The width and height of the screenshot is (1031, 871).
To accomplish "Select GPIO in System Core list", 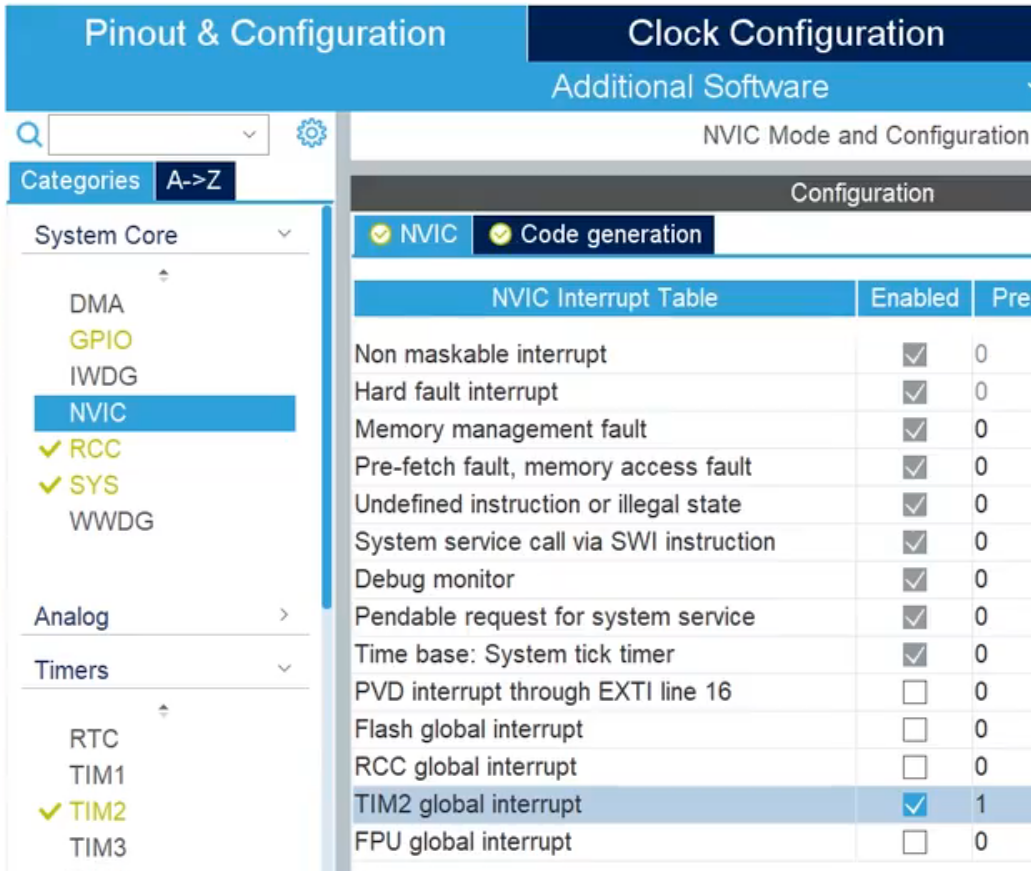I will point(100,340).
